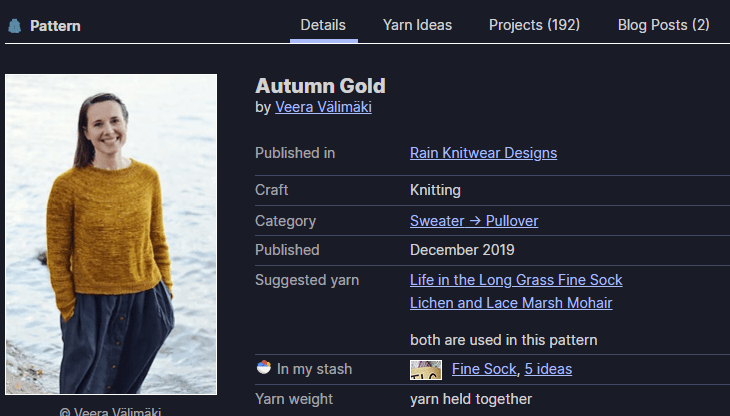Open Life in the Long Grass Fine Sock

516,280
